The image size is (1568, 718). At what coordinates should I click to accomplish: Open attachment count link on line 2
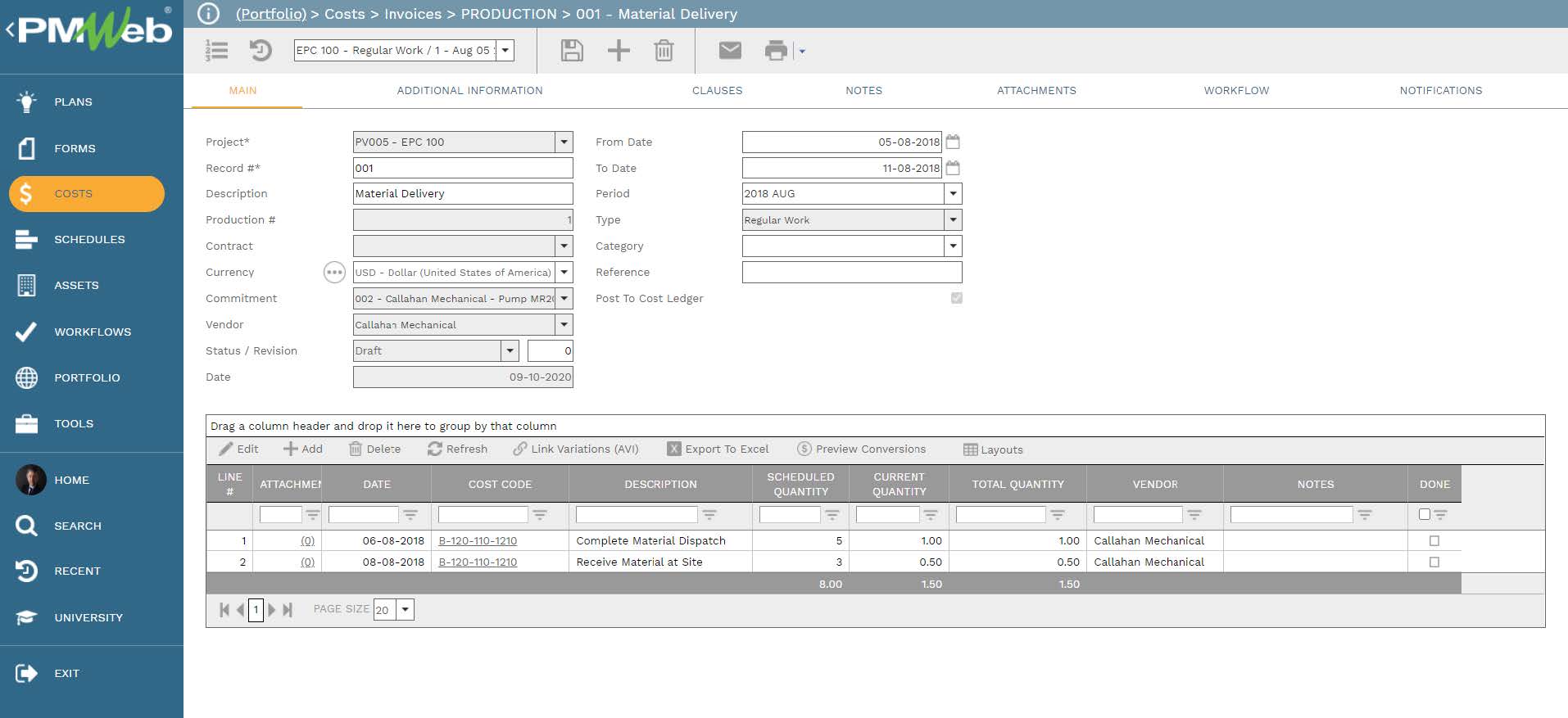pos(307,562)
